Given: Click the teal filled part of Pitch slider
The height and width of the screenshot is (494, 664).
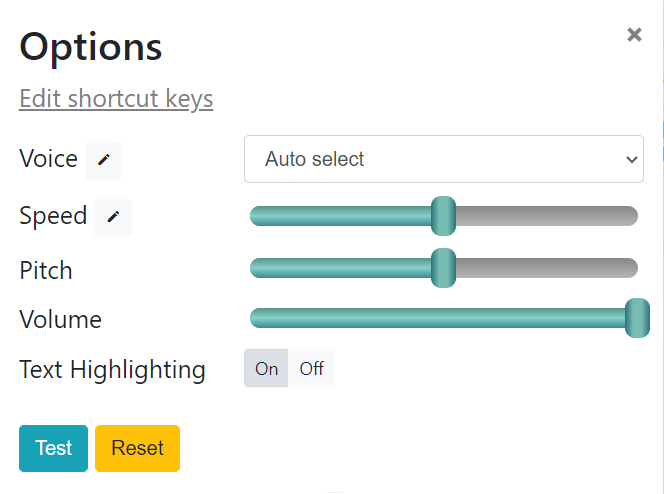Looking at the screenshot, I should pyautogui.click(x=340, y=268).
